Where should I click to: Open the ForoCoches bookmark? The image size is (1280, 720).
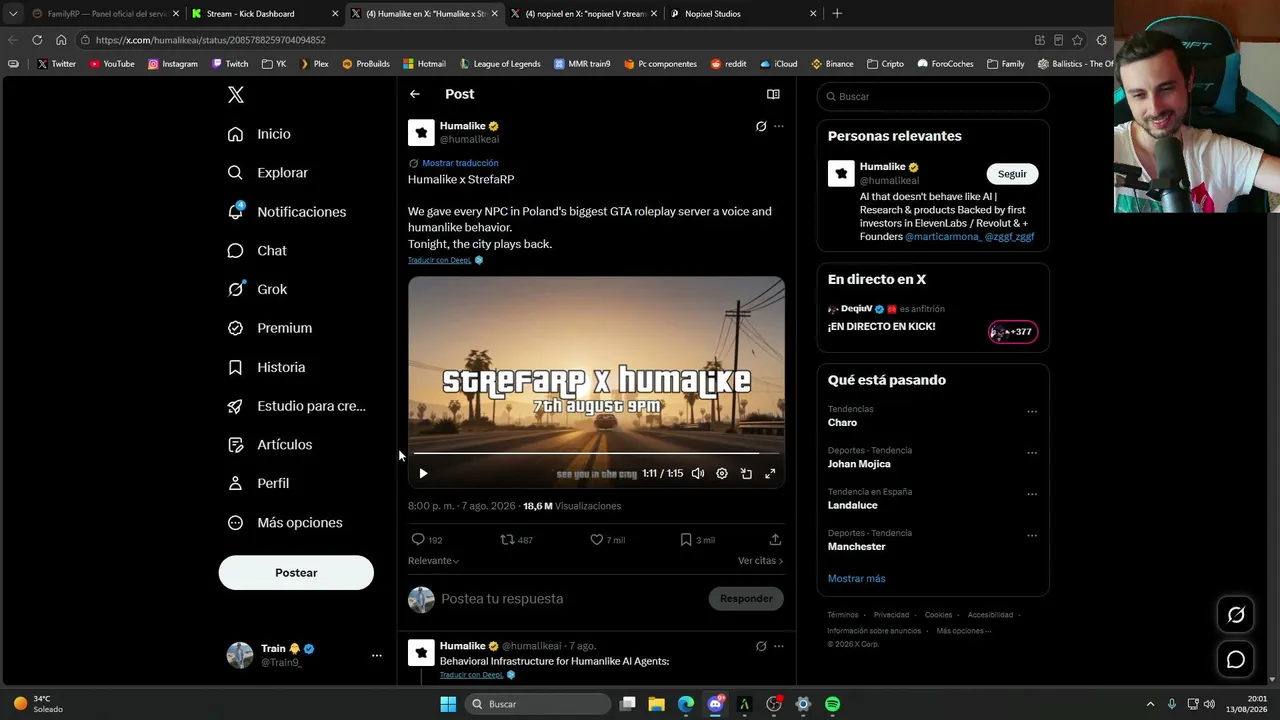pyautogui.click(x=945, y=64)
